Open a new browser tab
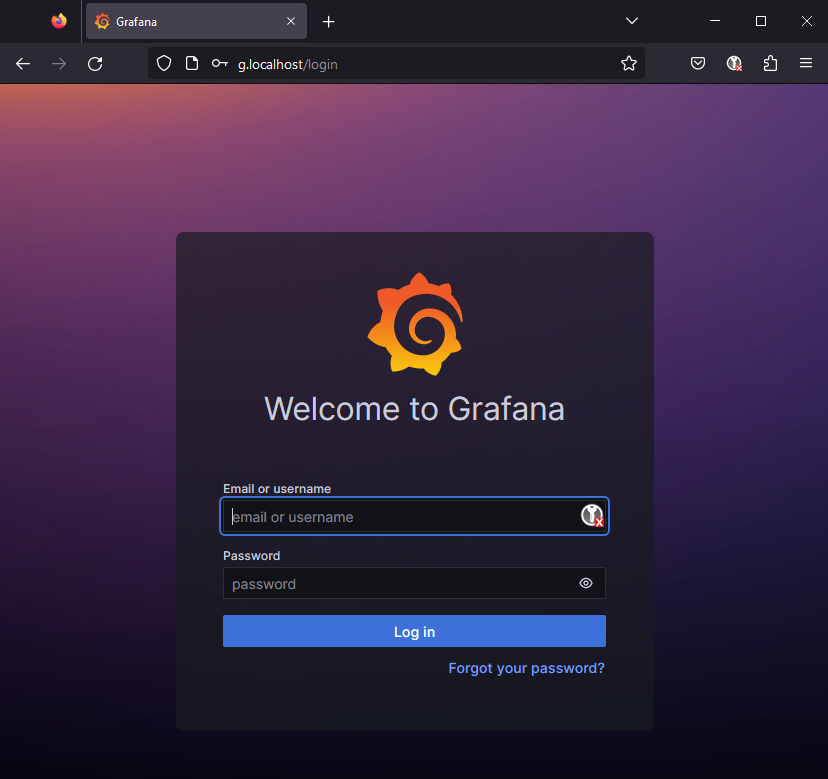 coord(328,22)
